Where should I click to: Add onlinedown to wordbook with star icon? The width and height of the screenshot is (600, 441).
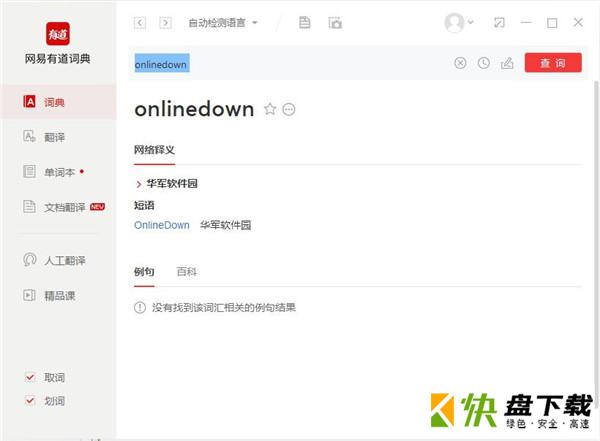270,109
